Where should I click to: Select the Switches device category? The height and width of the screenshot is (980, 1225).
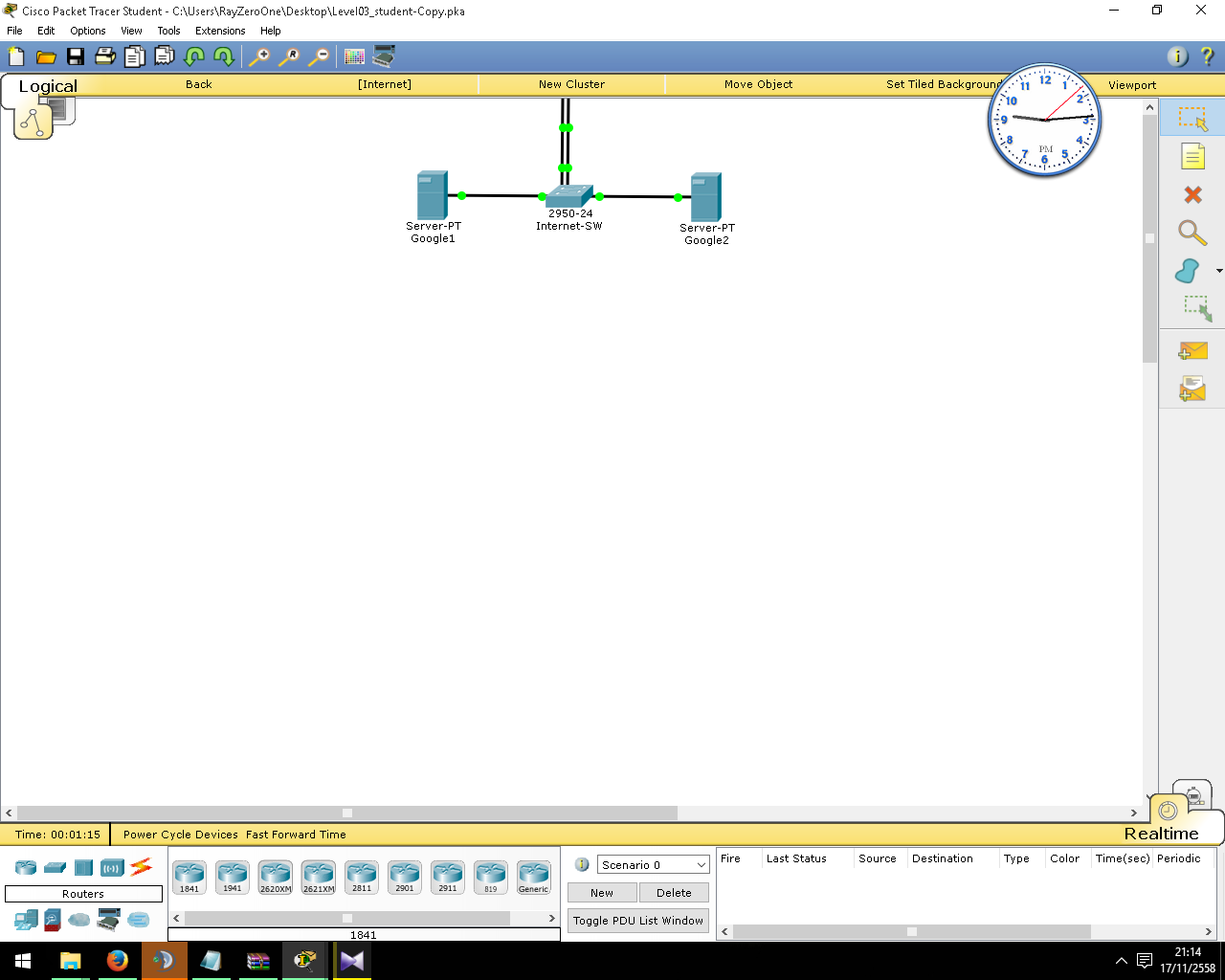pos(56,868)
